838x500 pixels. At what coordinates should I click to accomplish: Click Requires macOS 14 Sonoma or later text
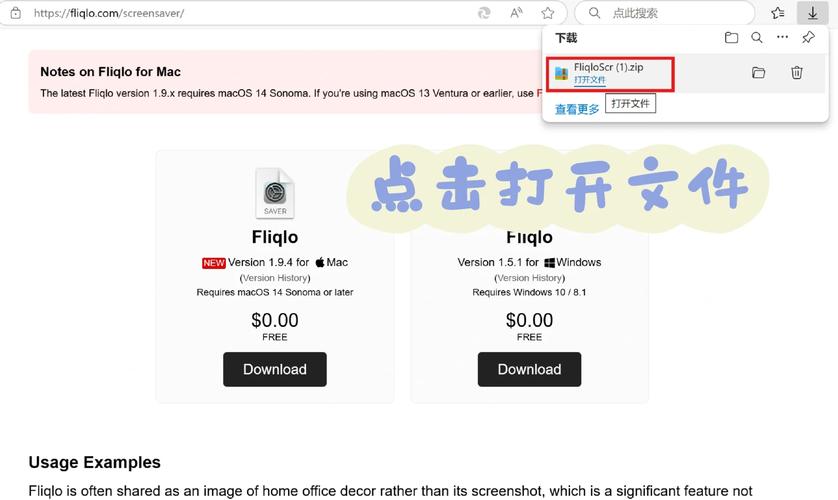click(x=275, y=292)
